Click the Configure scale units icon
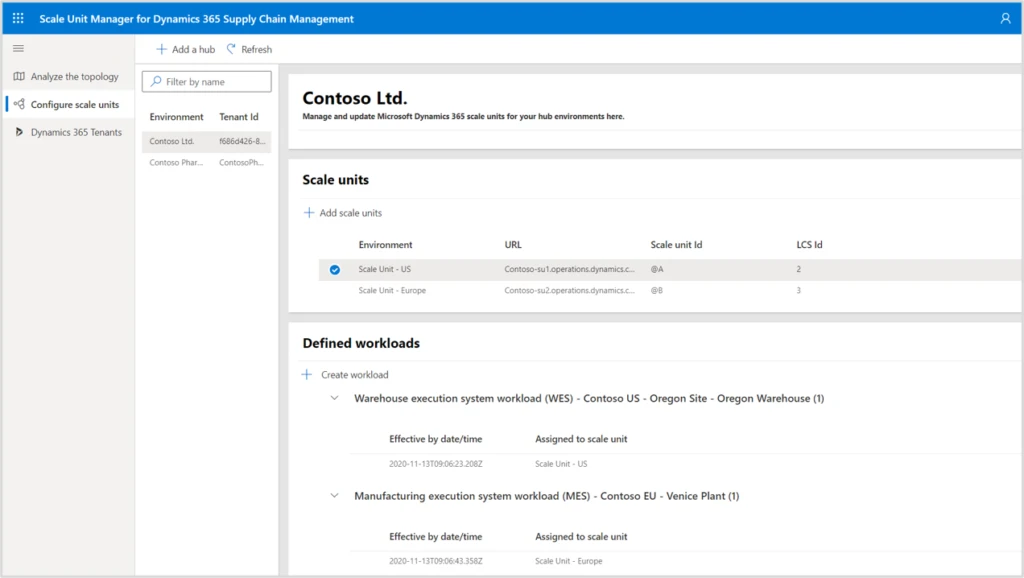This screenshot has width=1024, height=578. (x=19, y=104)
